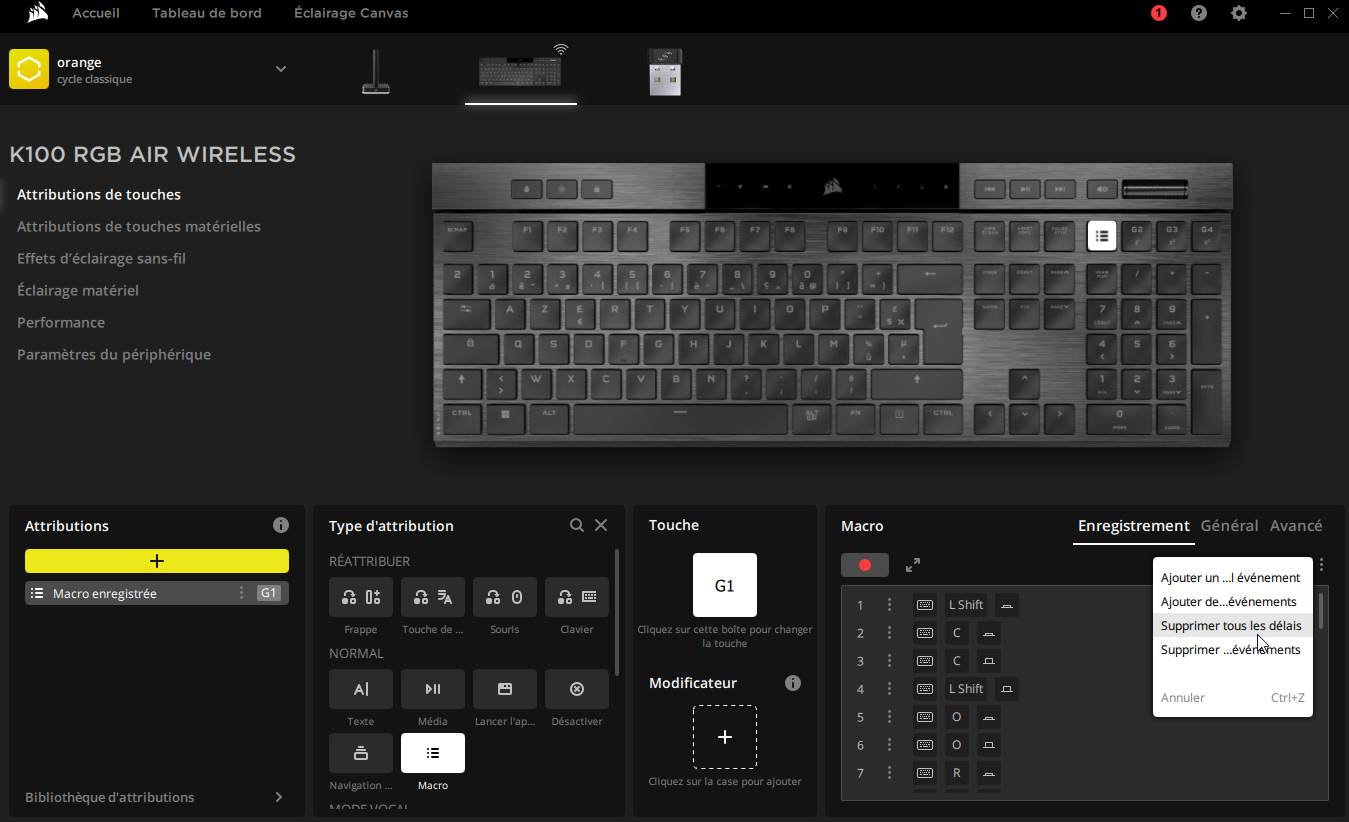Add a new attribution with the yellow plus button
Viewport: 1349px width, 822px height.
(157, 561)
